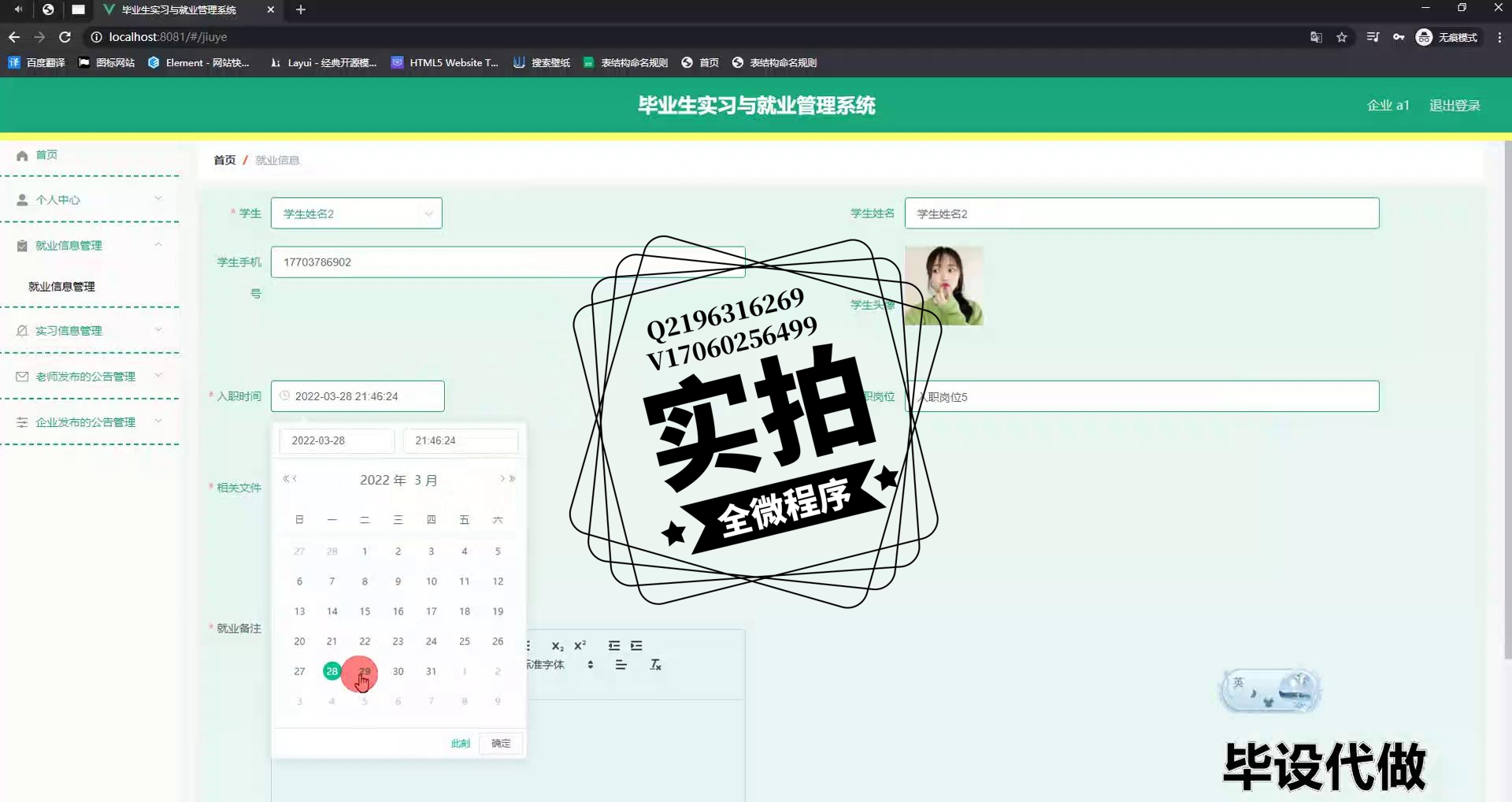The width and height of the screenshot is (1512, 802).
Task: Go to next month in date picker
Action: (502, 479)
